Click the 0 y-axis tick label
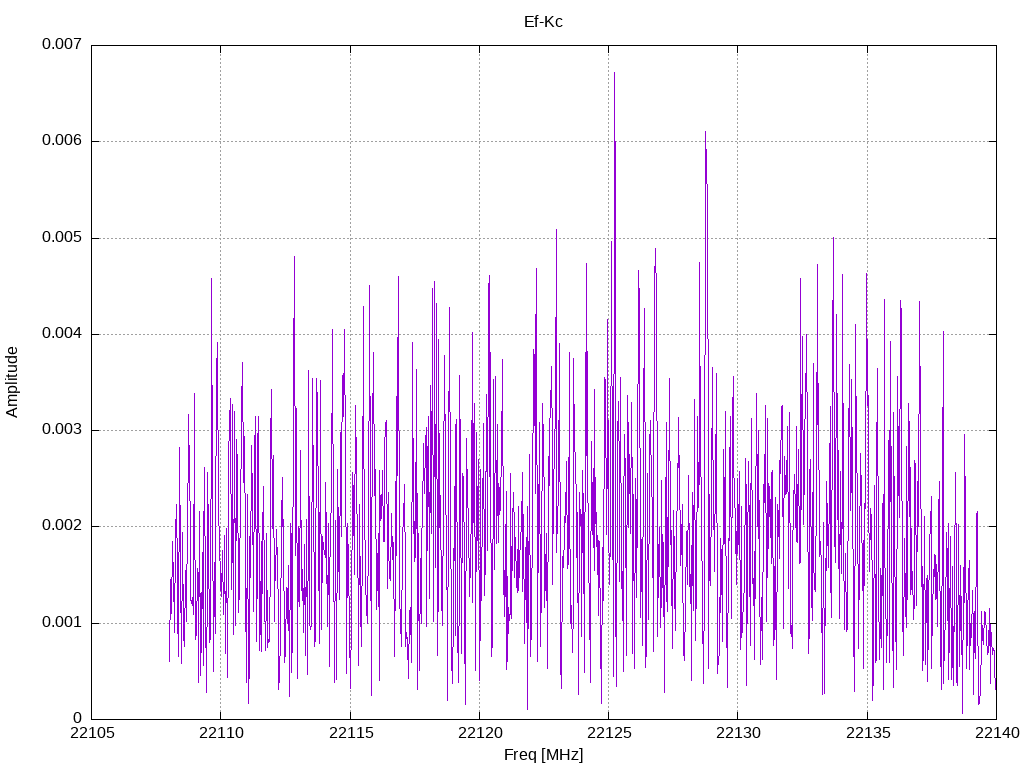The image size is (1024, 768). [x=78, y=718]
